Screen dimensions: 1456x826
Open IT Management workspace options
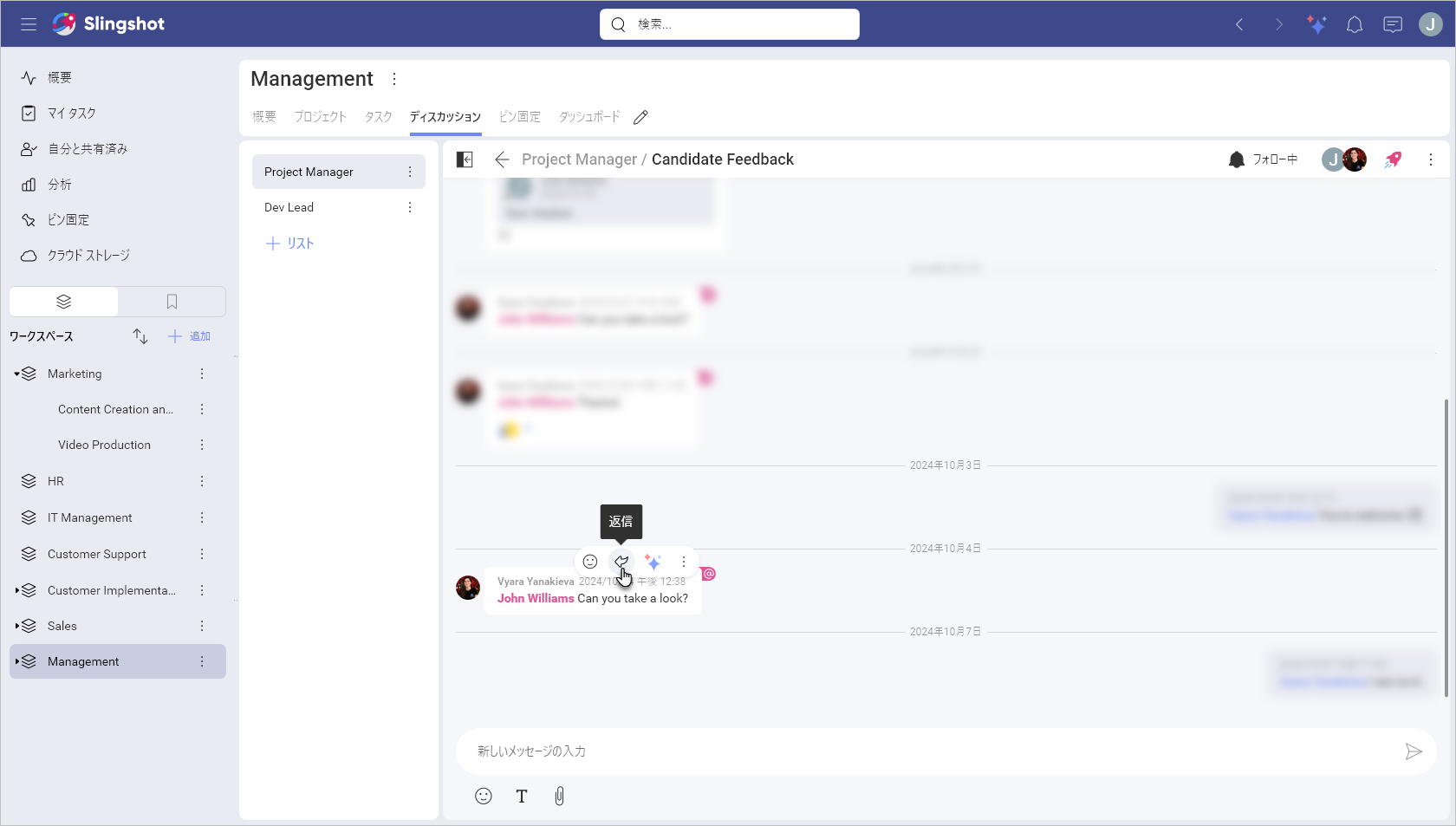202,517
